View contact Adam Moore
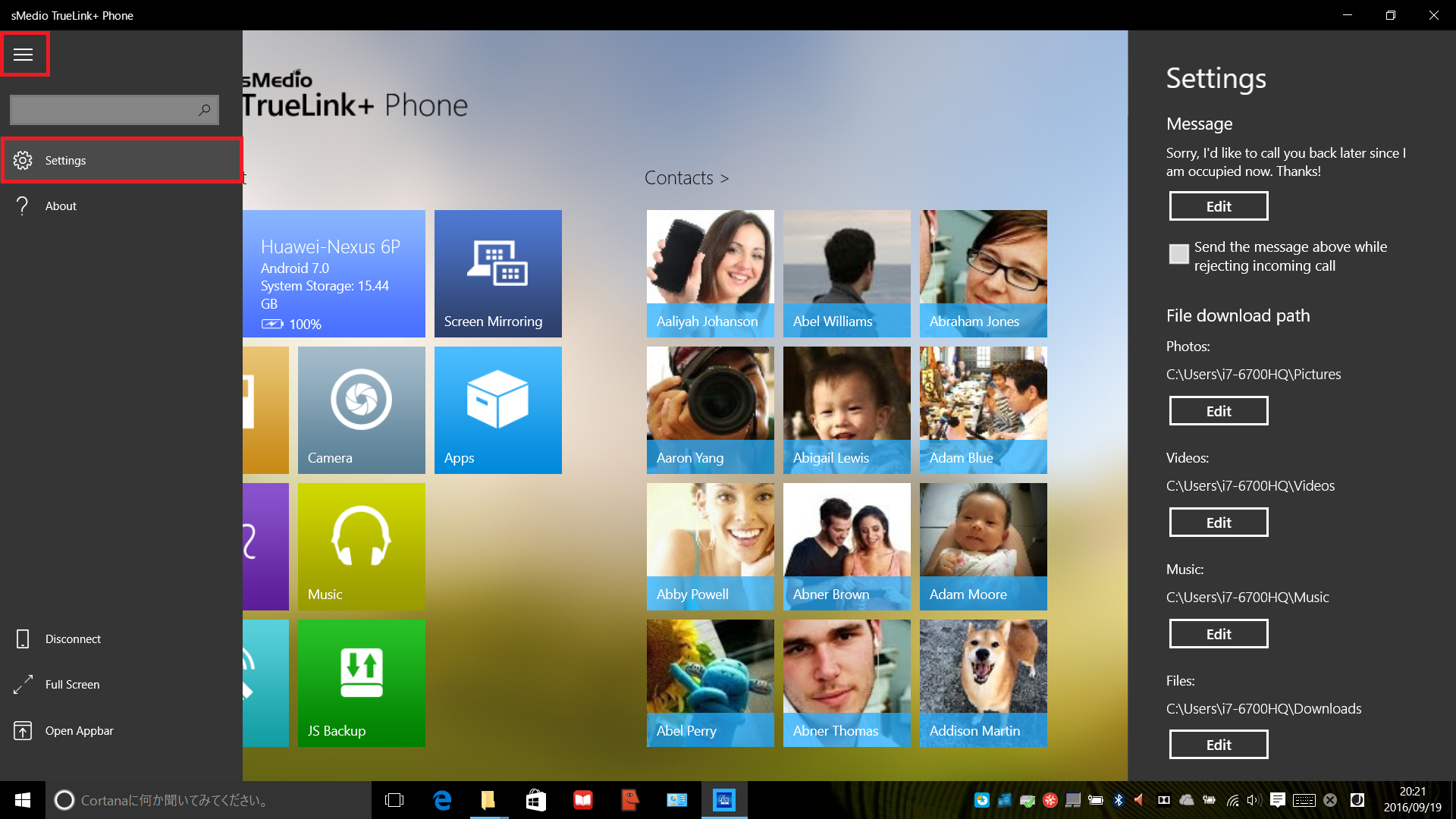1456x819 pixels. (x=984, y=547)
